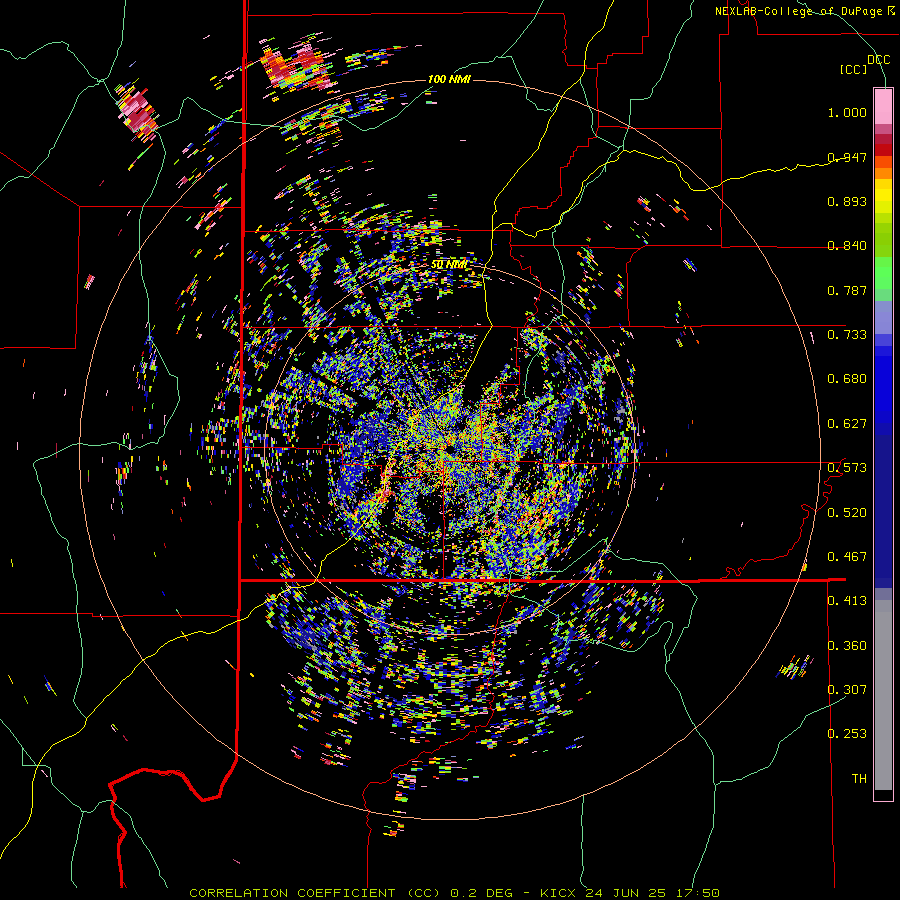
Task: Click the TH threshold label
Action: click(x=859, y=779)
